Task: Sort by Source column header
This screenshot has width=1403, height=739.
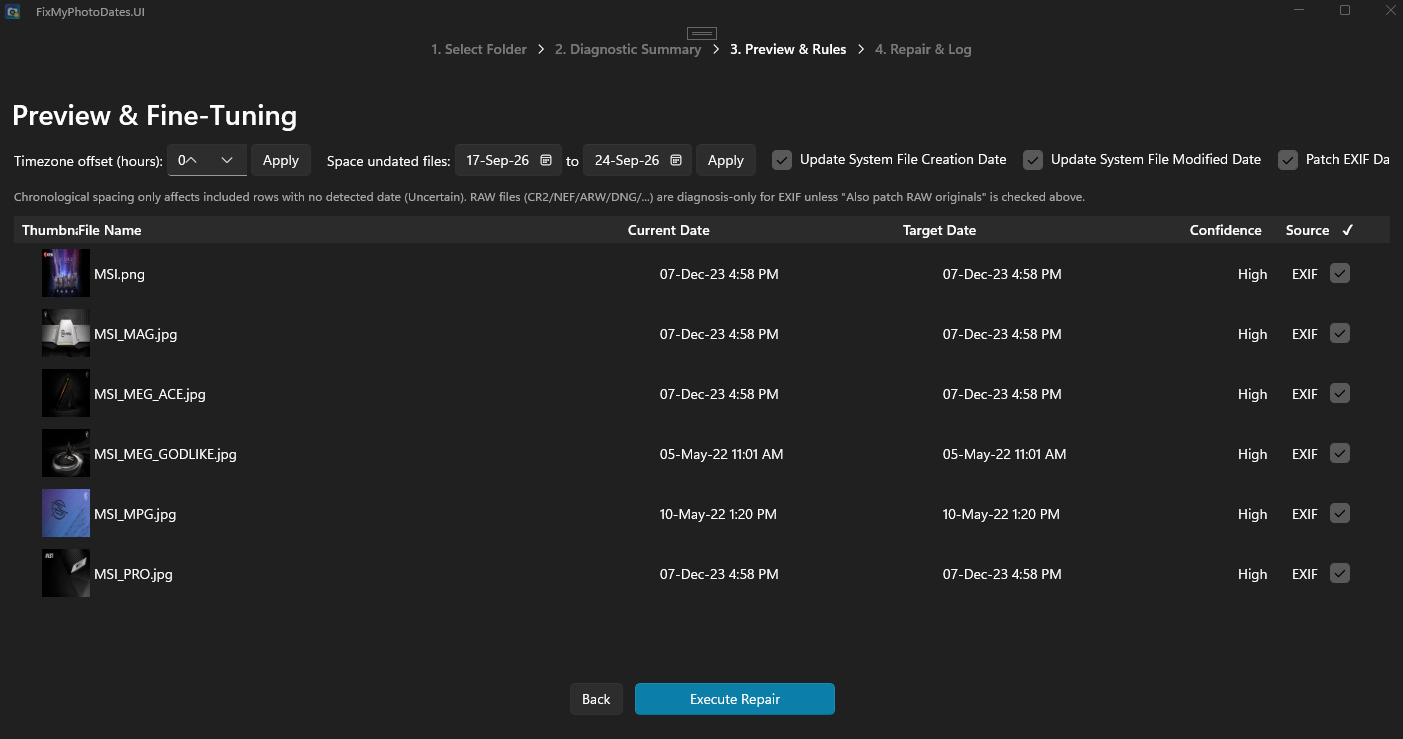Action: coord(1308,230)
